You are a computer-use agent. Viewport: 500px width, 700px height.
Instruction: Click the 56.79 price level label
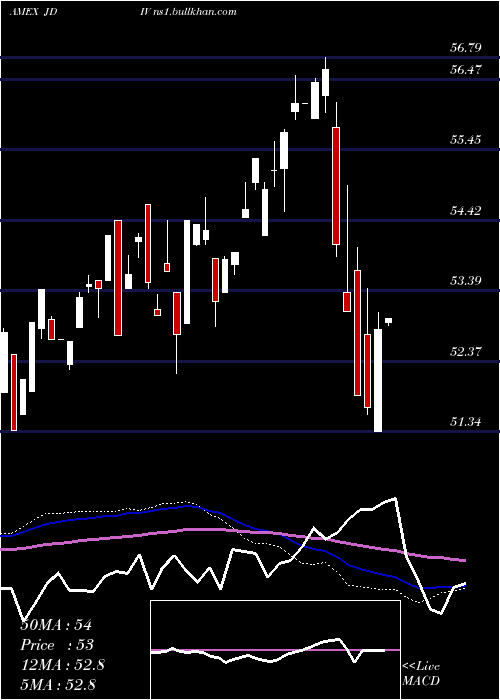466,48
